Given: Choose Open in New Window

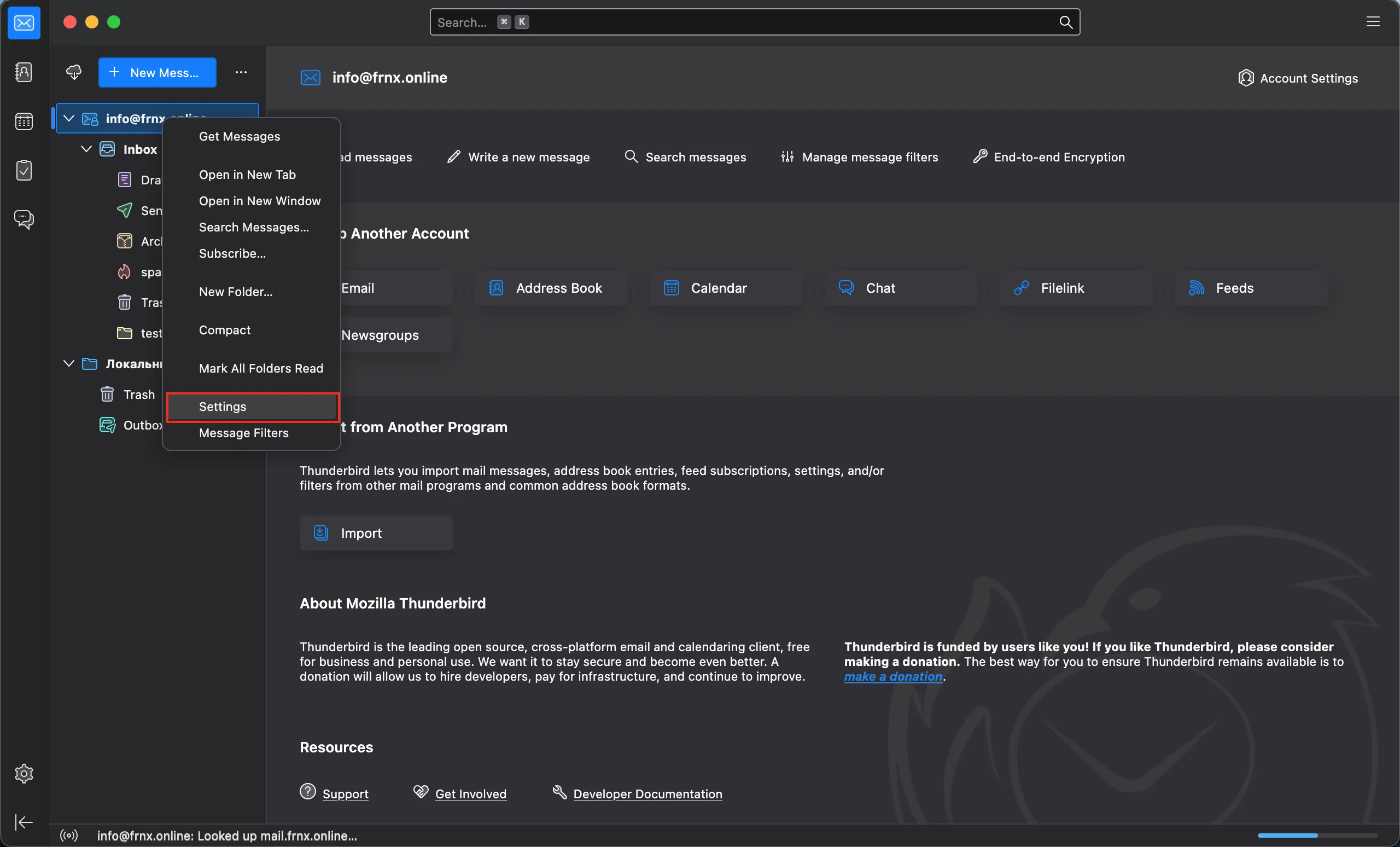Looking at the screenshot, I should click(x=252, y=201).
